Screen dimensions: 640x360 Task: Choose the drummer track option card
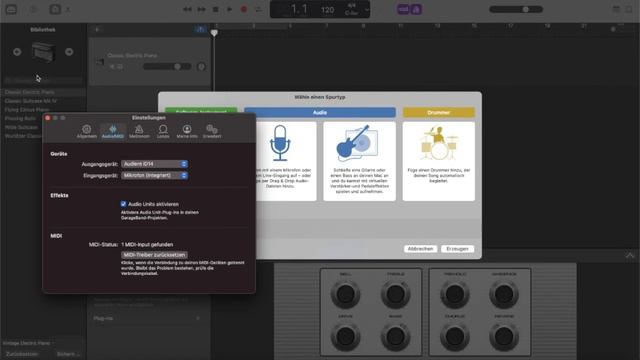click(x=438, y=161)
